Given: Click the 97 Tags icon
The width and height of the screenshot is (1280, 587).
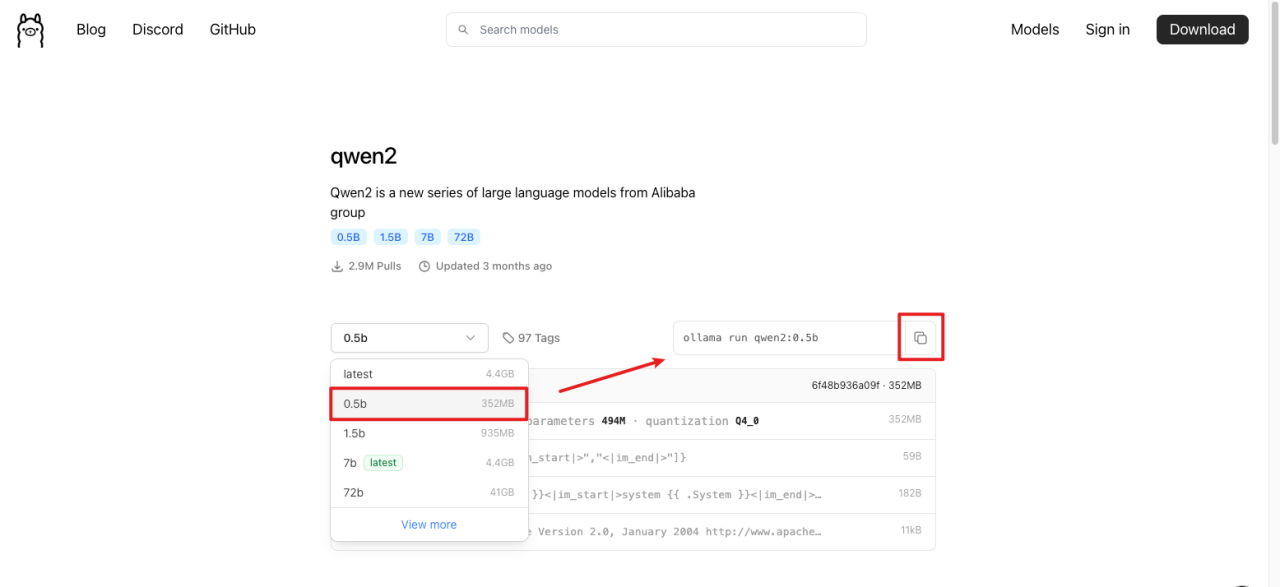Looking at the screenshot, I should [508, 338].
